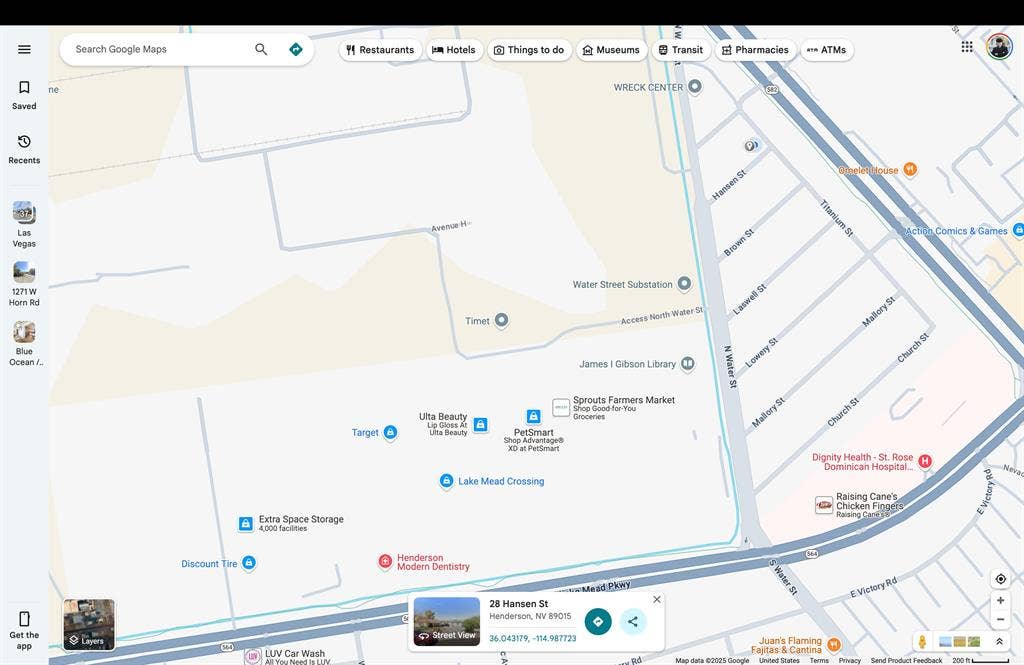
Task: Show my current location on the map
Action: (x=1000, y=579)
